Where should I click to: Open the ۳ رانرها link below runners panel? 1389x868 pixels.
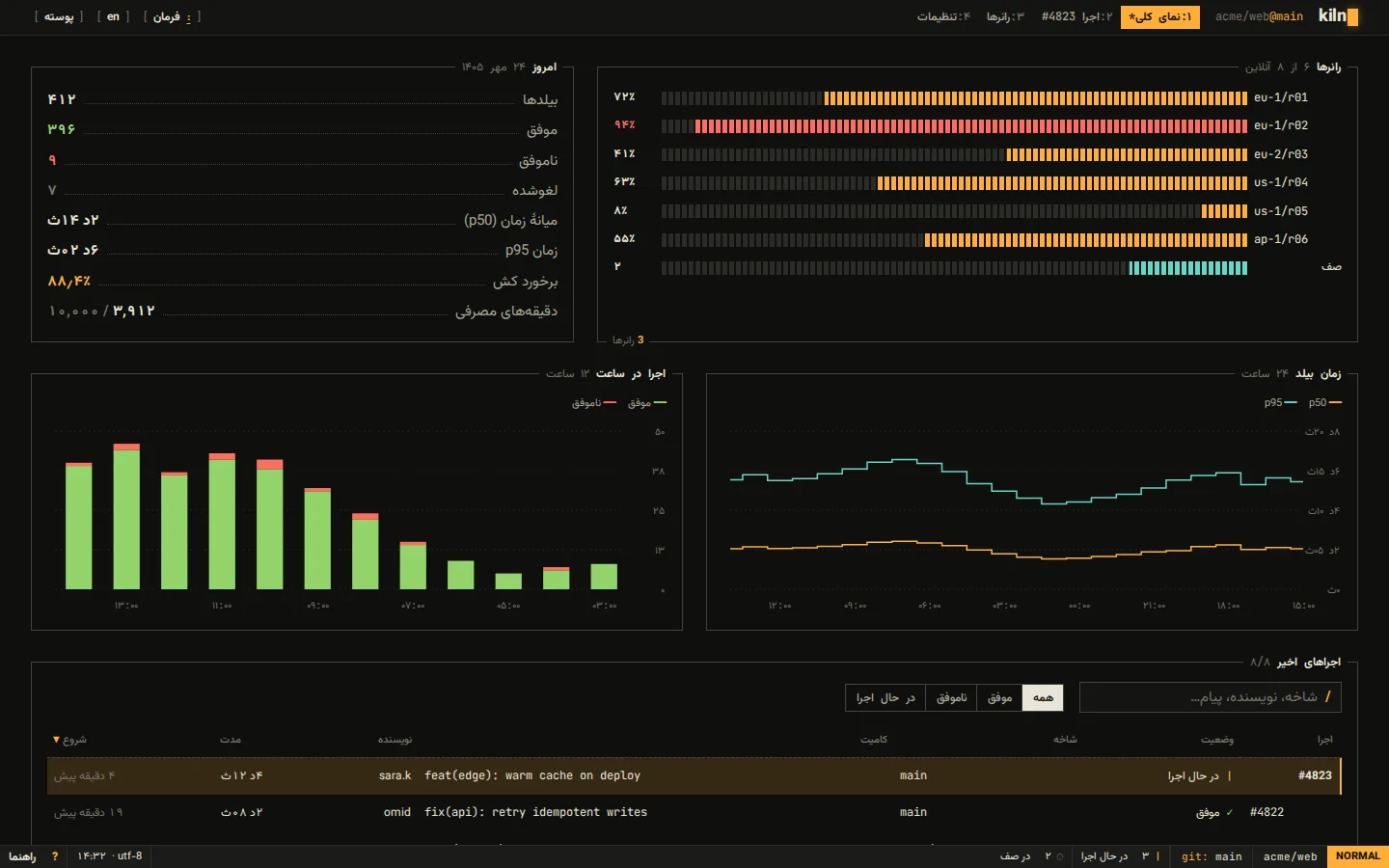click(628, 339)
